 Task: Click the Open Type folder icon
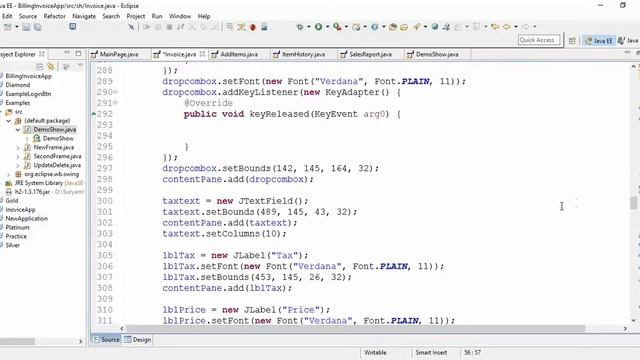(x=393, y=27)
